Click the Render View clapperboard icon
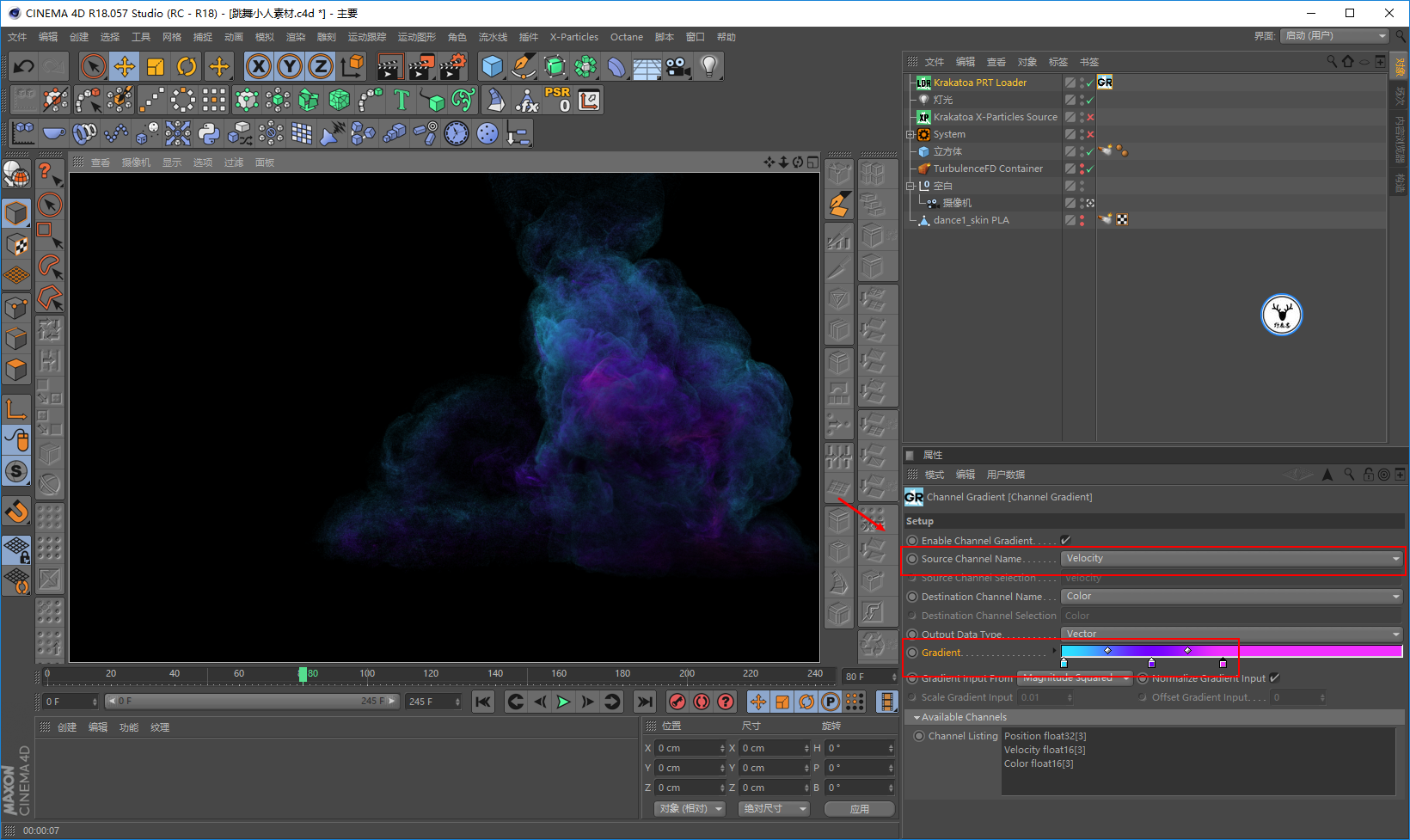Image resolution: width=1410 pixels, height=840 pixels. click(x=390, y=66)
